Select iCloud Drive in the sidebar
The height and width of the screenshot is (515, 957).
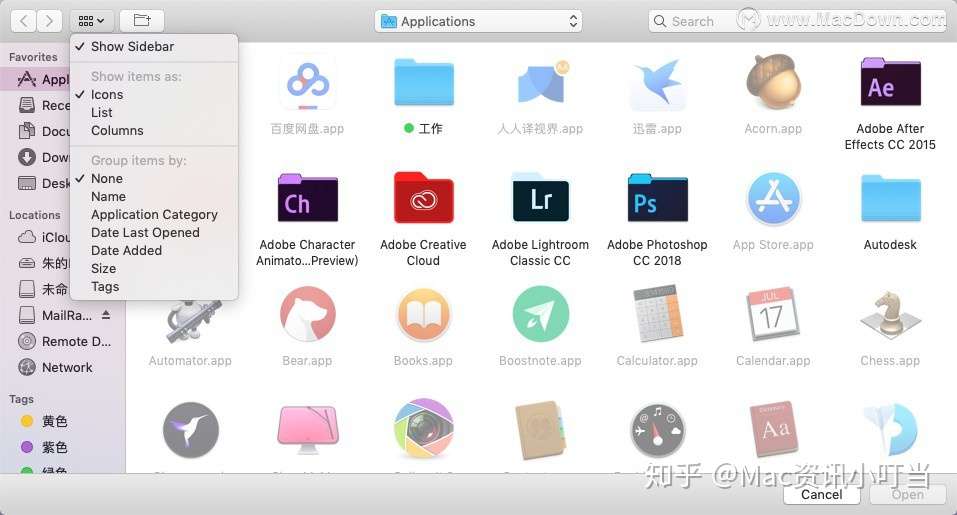(37, 237)
